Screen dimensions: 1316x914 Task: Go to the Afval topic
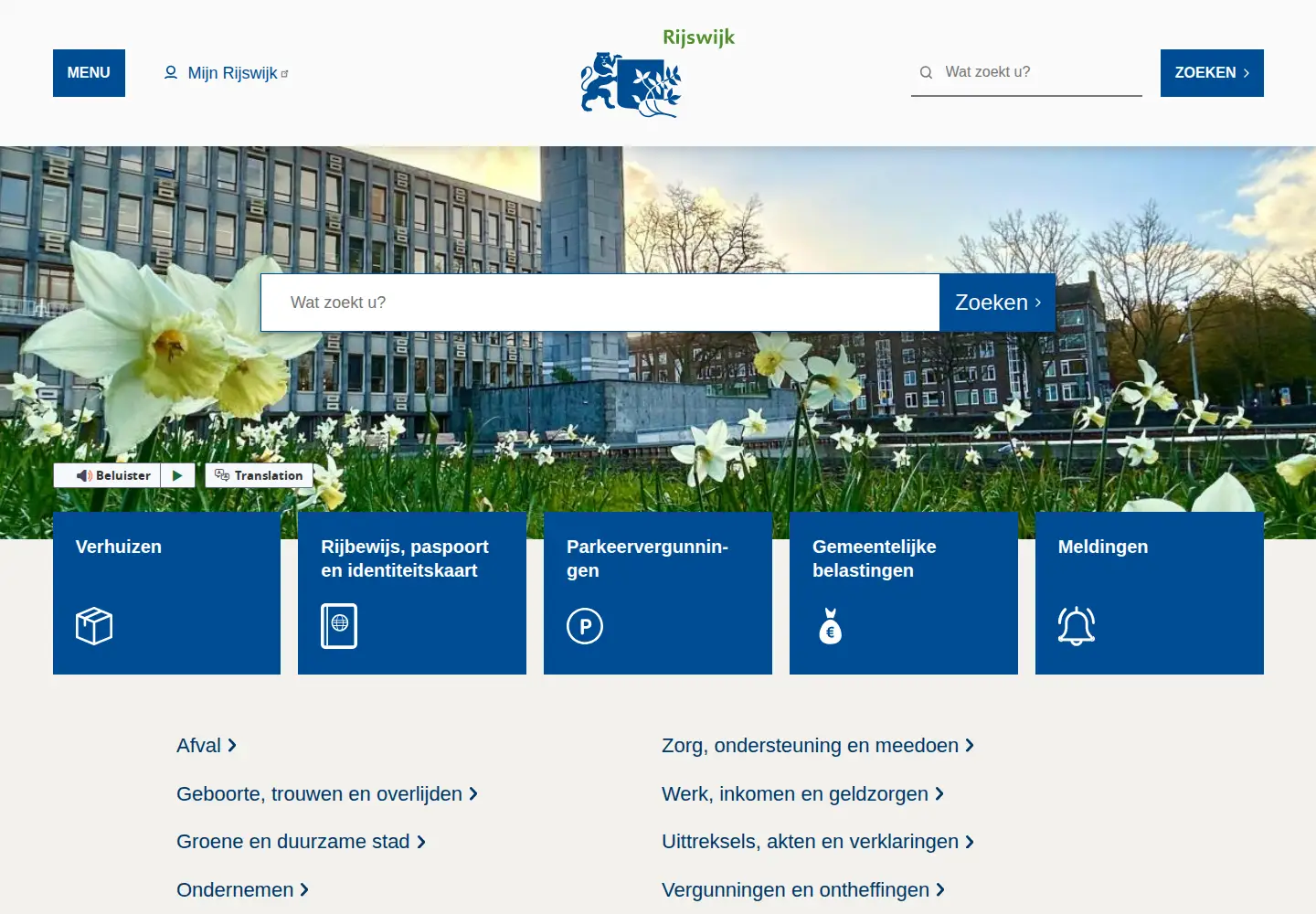[207, 746]
